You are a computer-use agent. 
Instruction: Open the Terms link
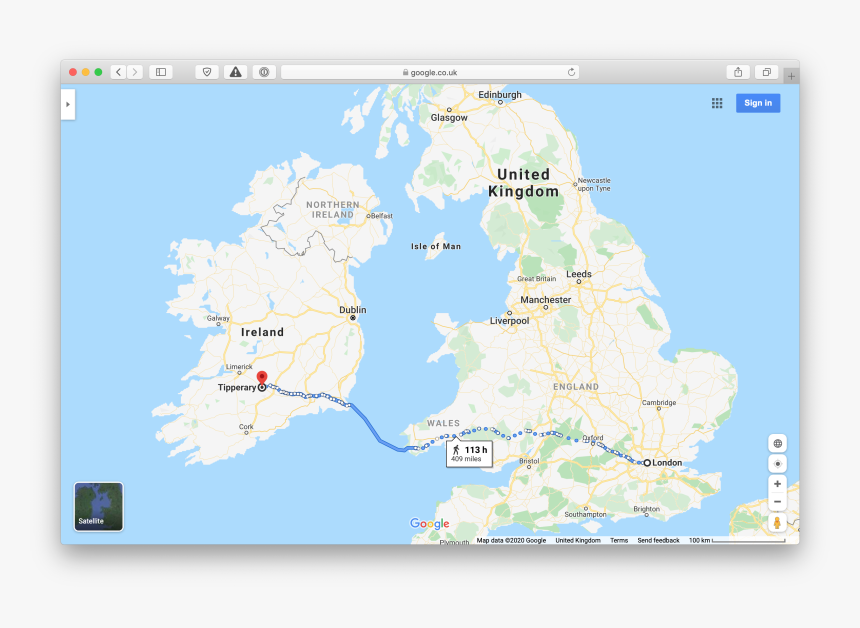pos(619,540)
